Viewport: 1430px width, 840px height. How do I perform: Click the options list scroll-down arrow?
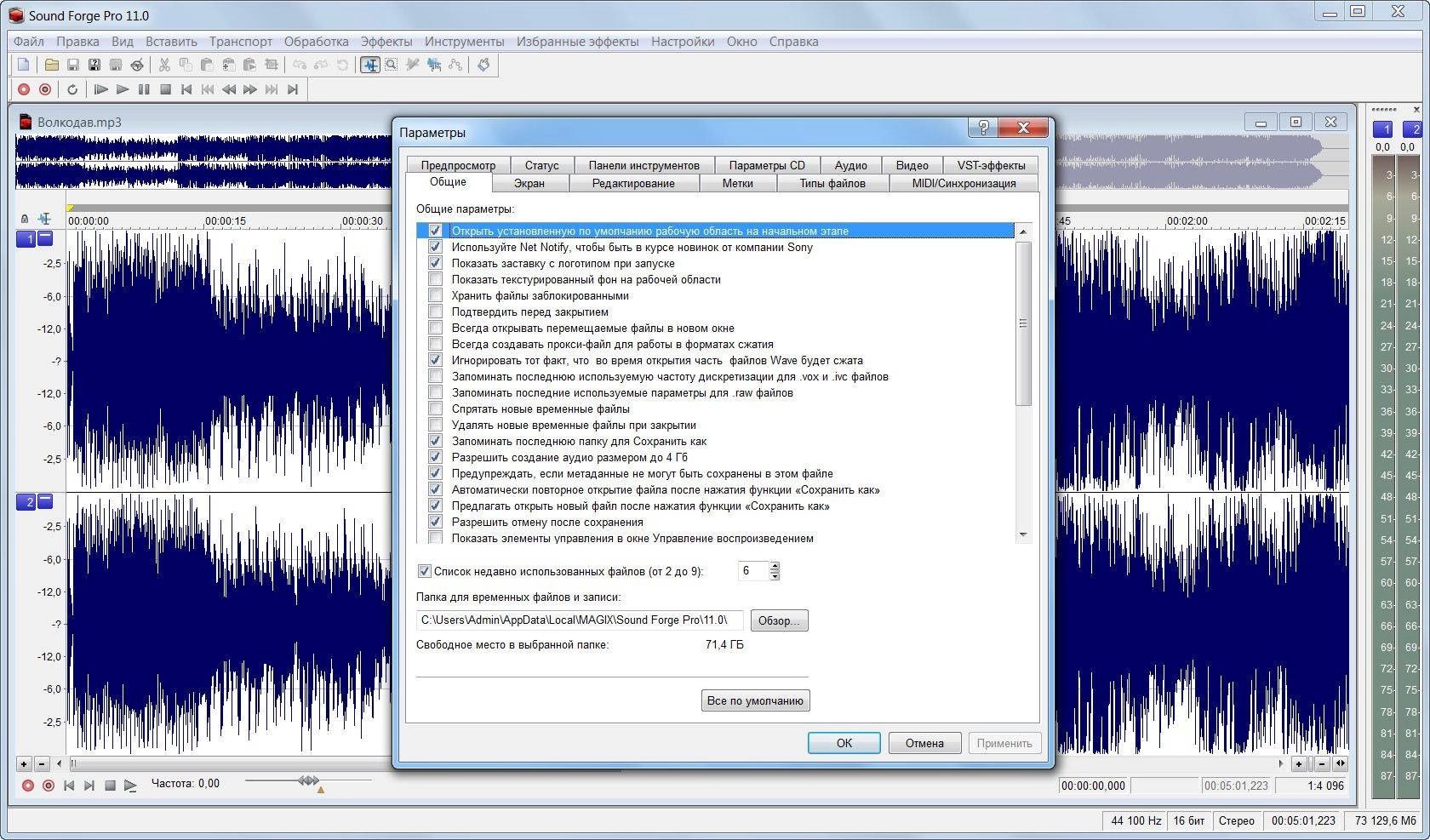(x=1023, y=534)
